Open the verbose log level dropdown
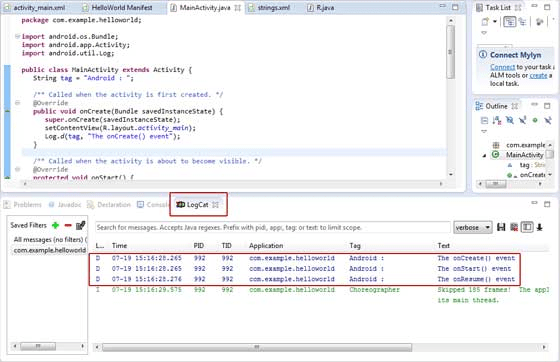This screenshot has width=560, height=362. (x=473, y=227)
